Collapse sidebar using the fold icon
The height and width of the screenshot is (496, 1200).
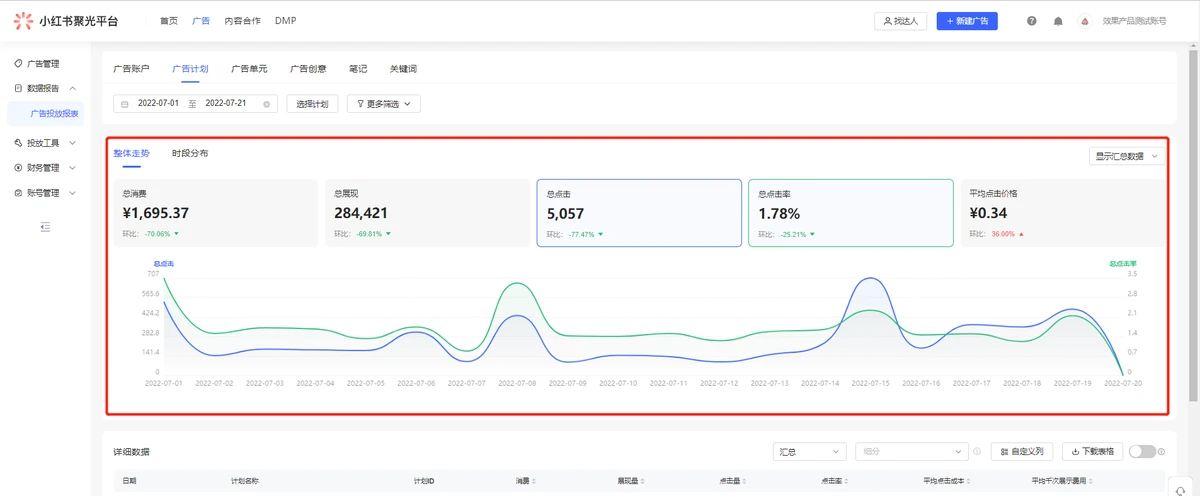(45, 228)
